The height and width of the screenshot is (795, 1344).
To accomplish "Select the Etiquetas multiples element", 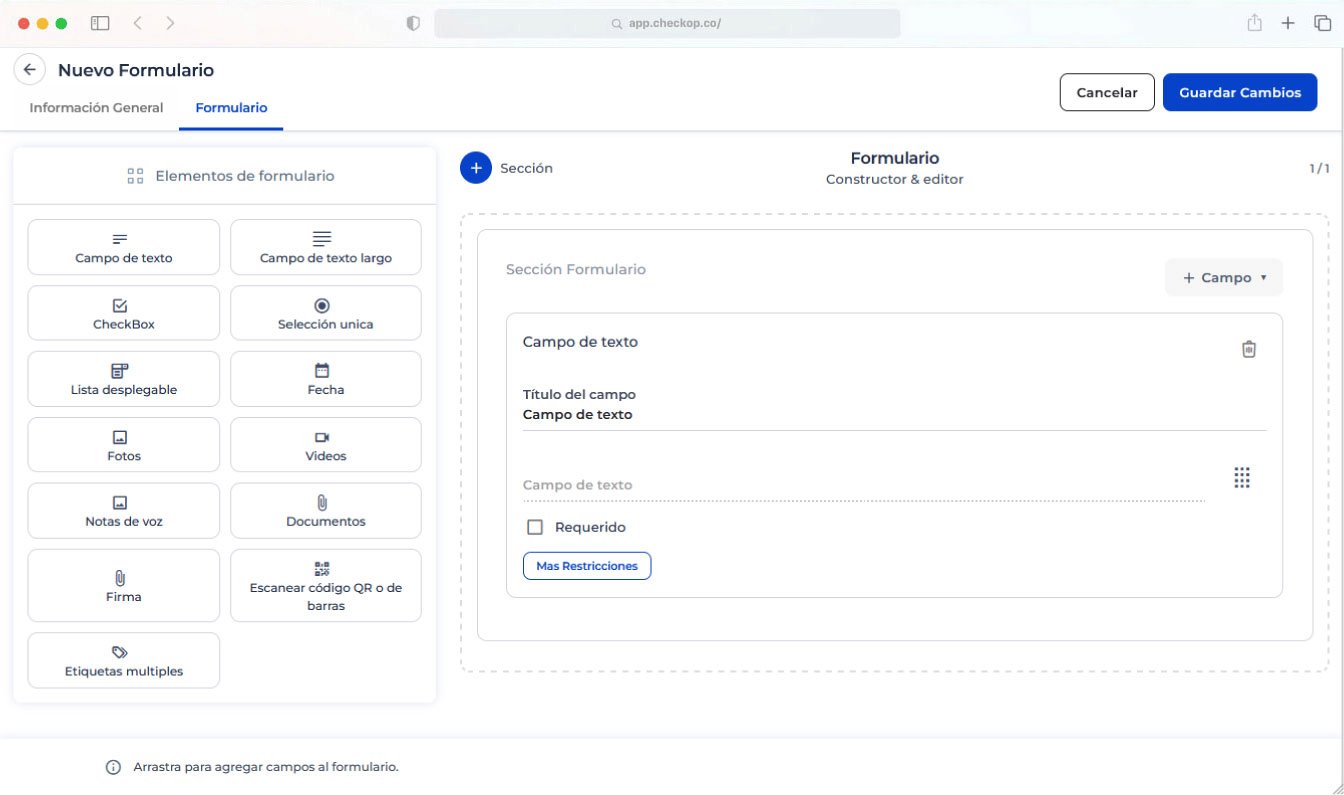I will click(x=123, y=660).
